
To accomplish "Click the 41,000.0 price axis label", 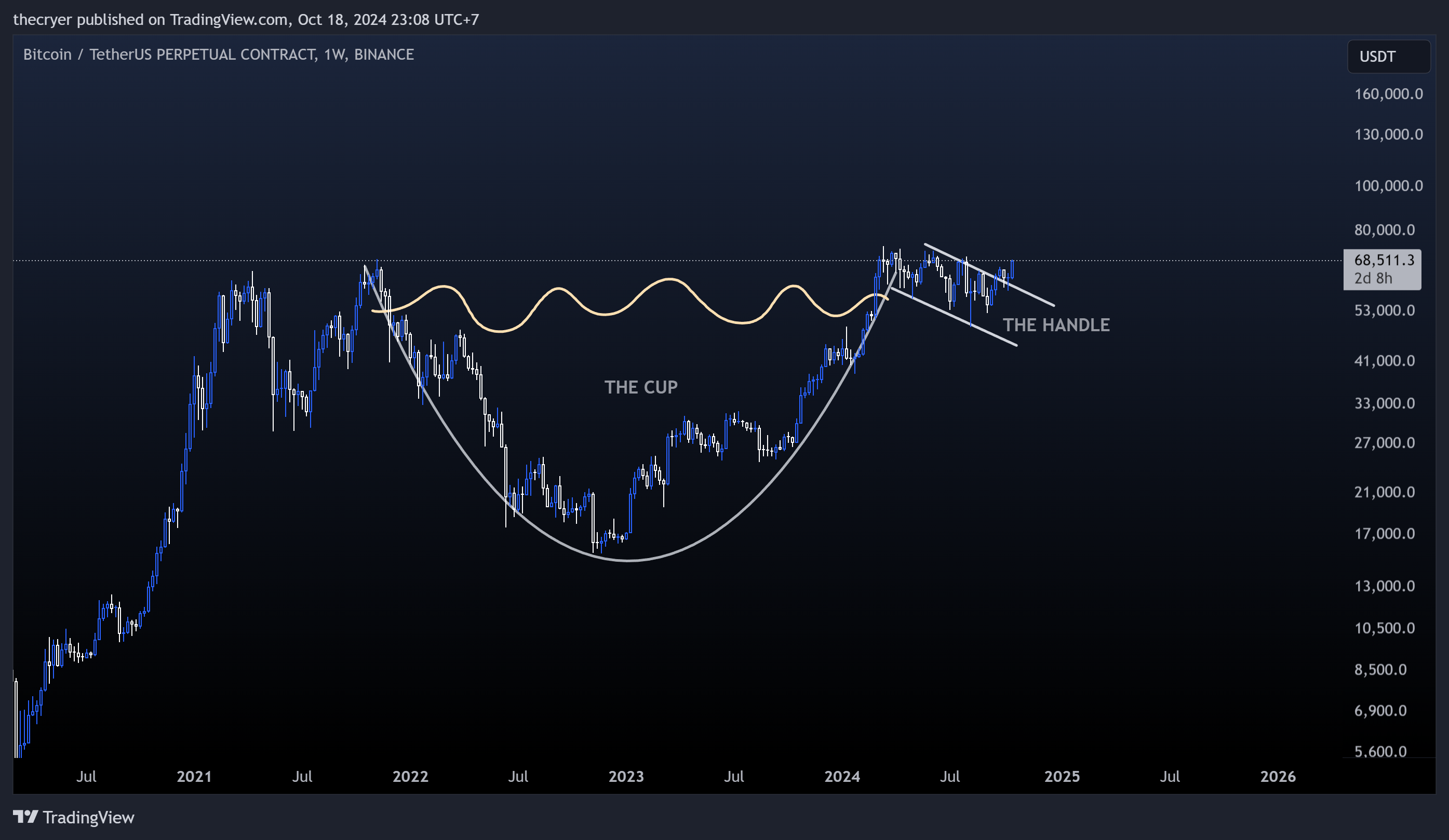I will (1384, 360).
